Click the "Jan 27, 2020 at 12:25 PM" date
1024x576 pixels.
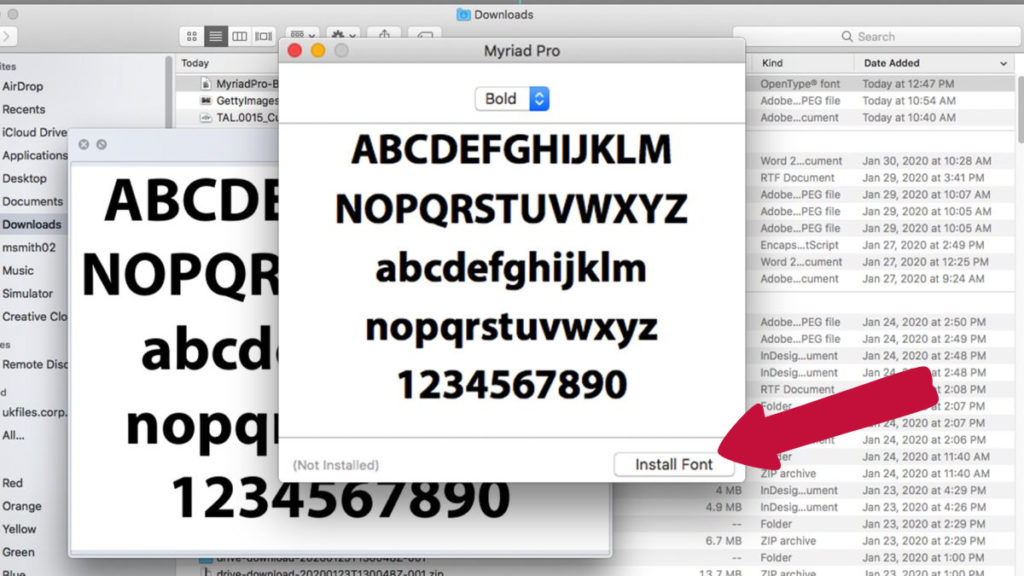click(x=925, y=262)
